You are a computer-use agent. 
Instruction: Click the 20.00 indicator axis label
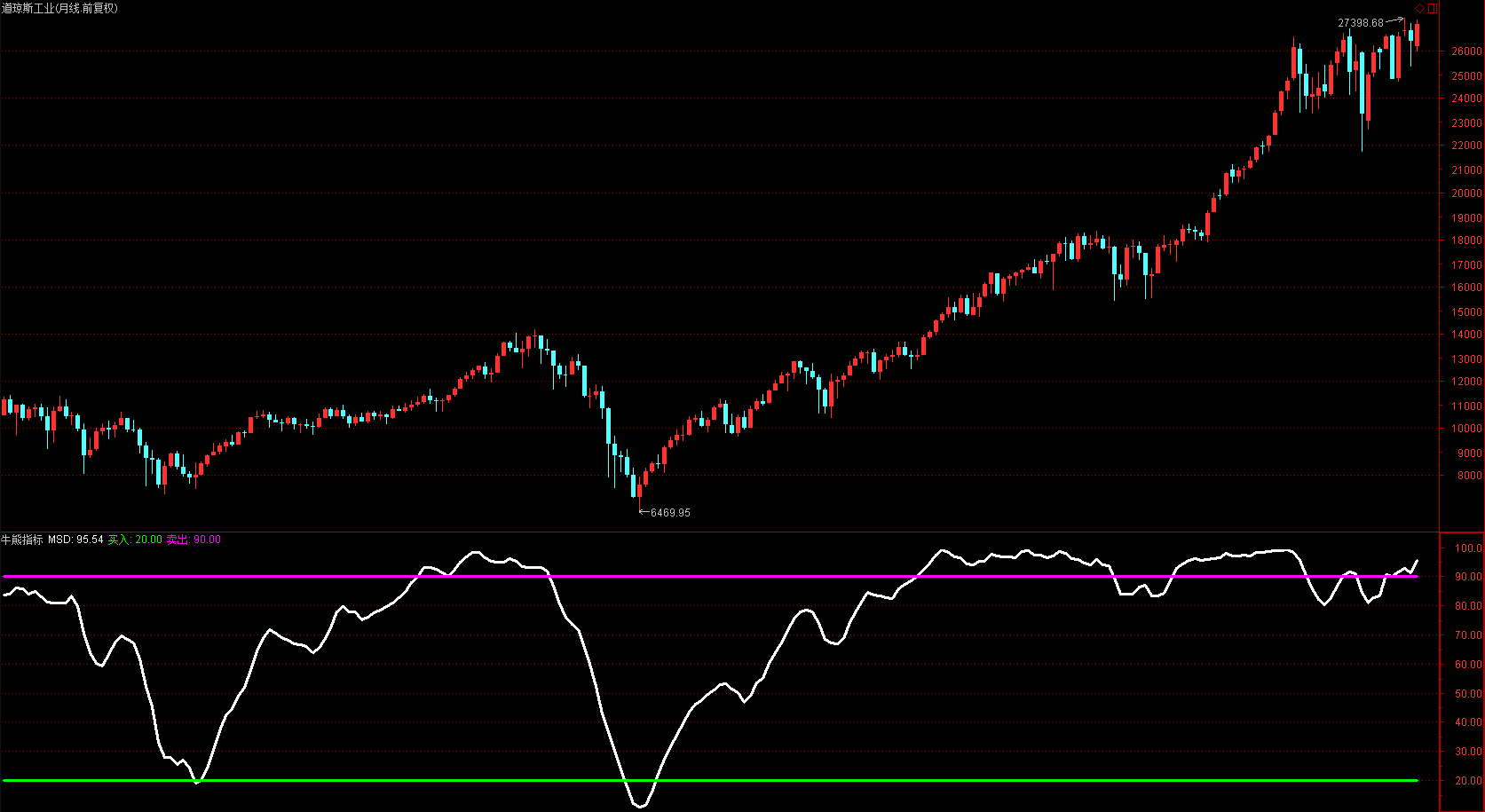coord(1468,781)
